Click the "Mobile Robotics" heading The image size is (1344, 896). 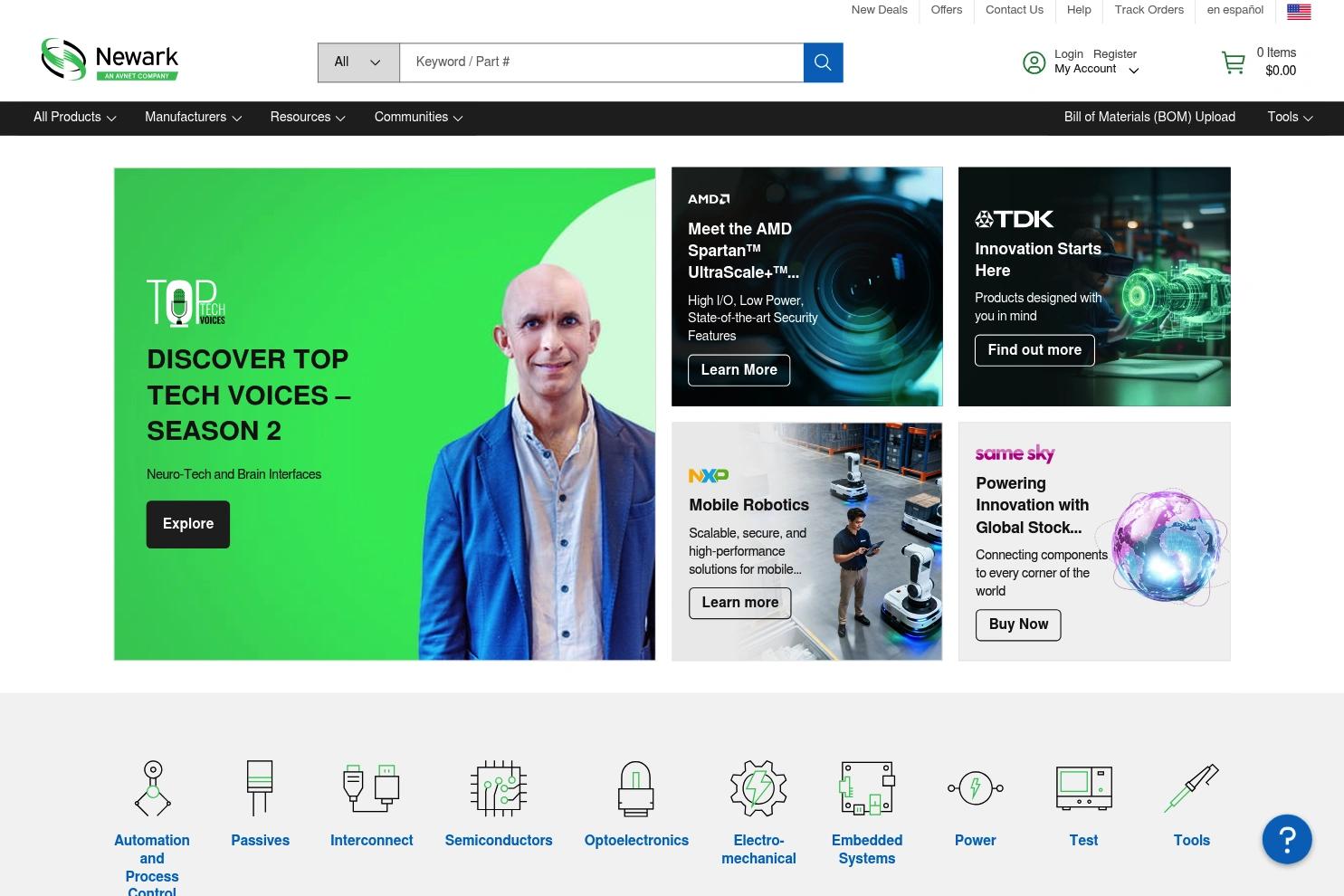749,506
